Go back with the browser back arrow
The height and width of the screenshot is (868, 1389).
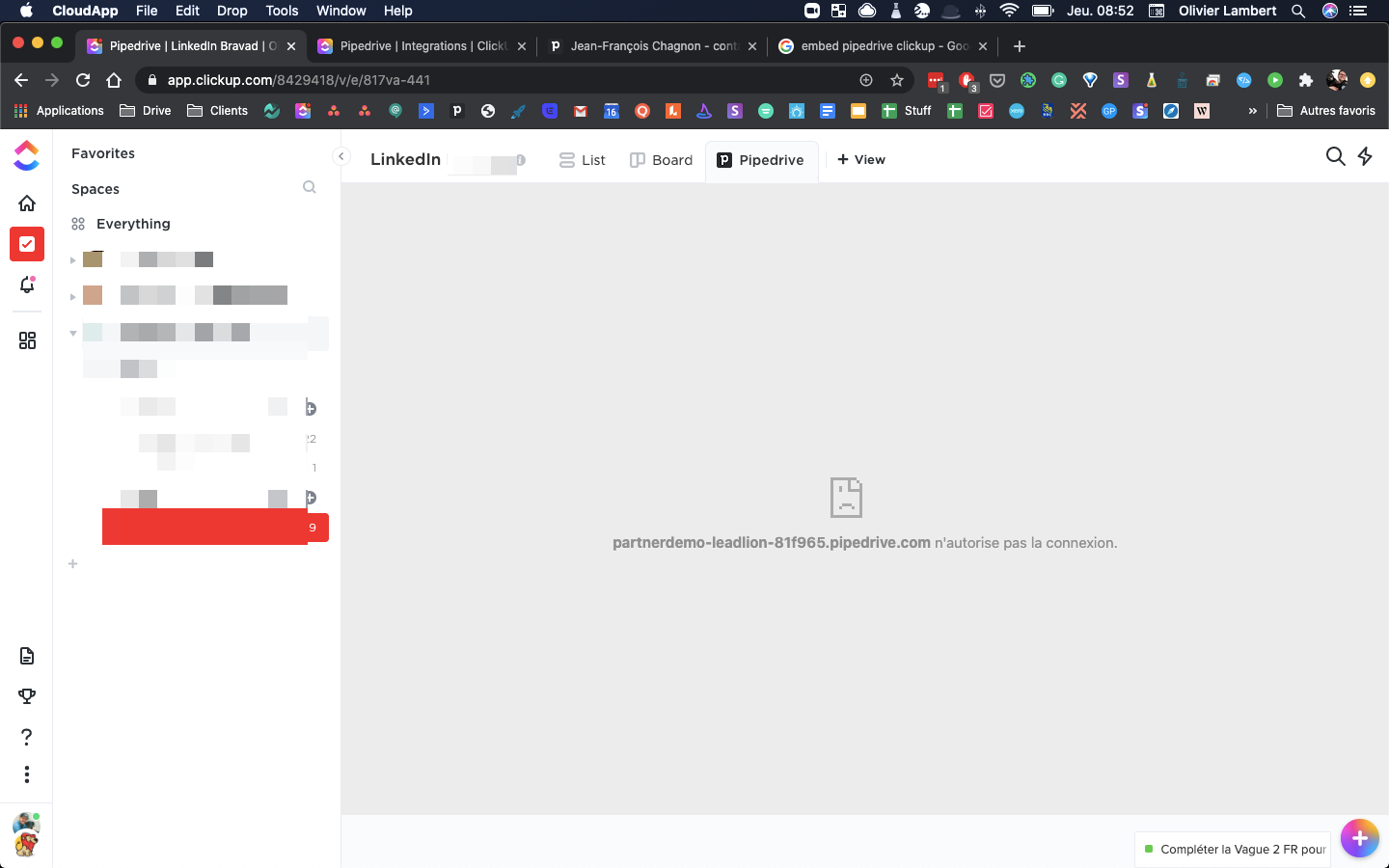pyautogui.click(x=21, y=80)
